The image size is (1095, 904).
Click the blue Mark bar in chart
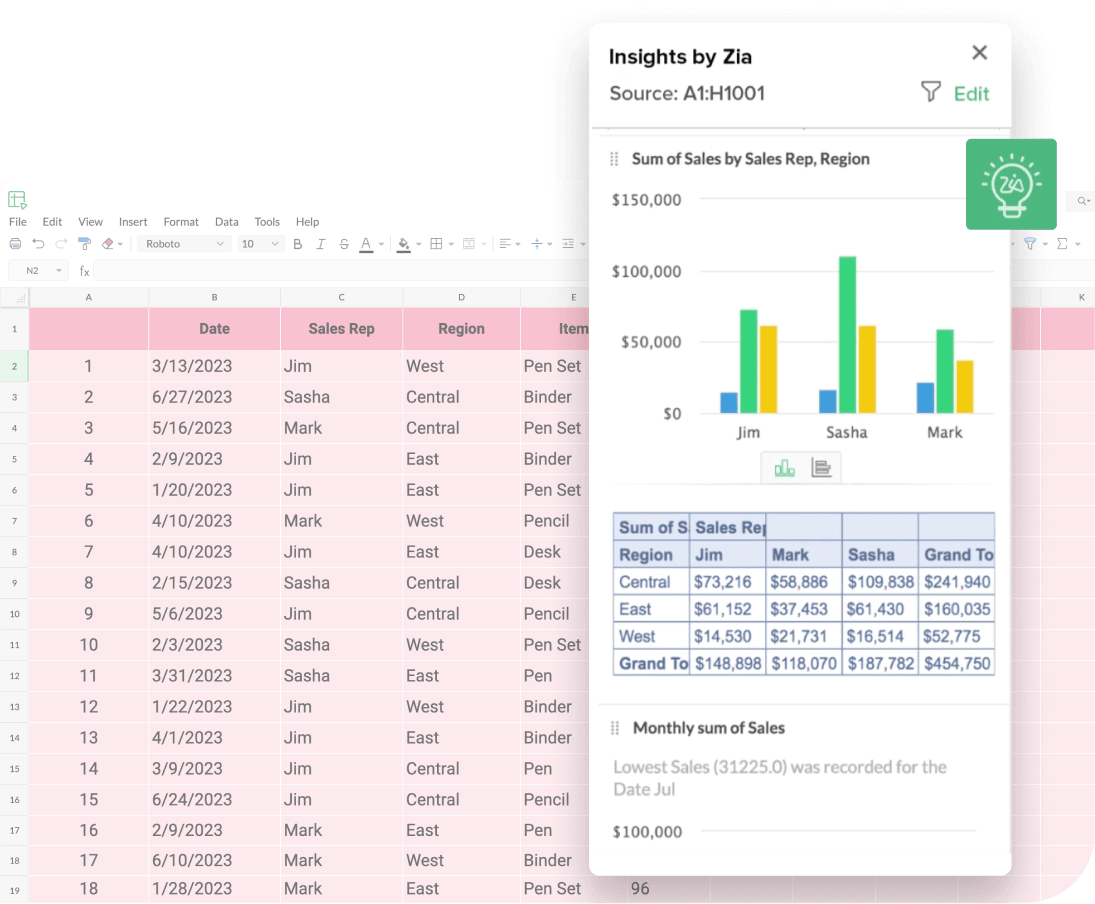[x=925, y=398]
